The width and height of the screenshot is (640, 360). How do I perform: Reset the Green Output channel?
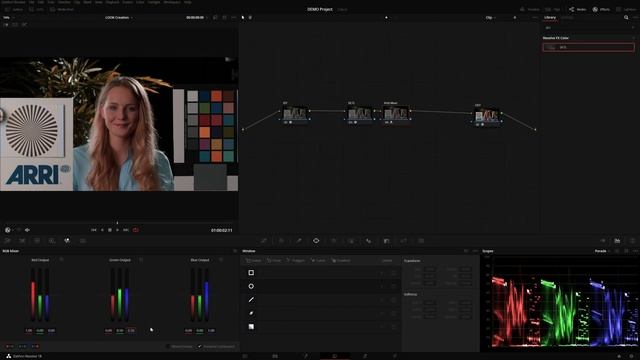coord(141,260)
